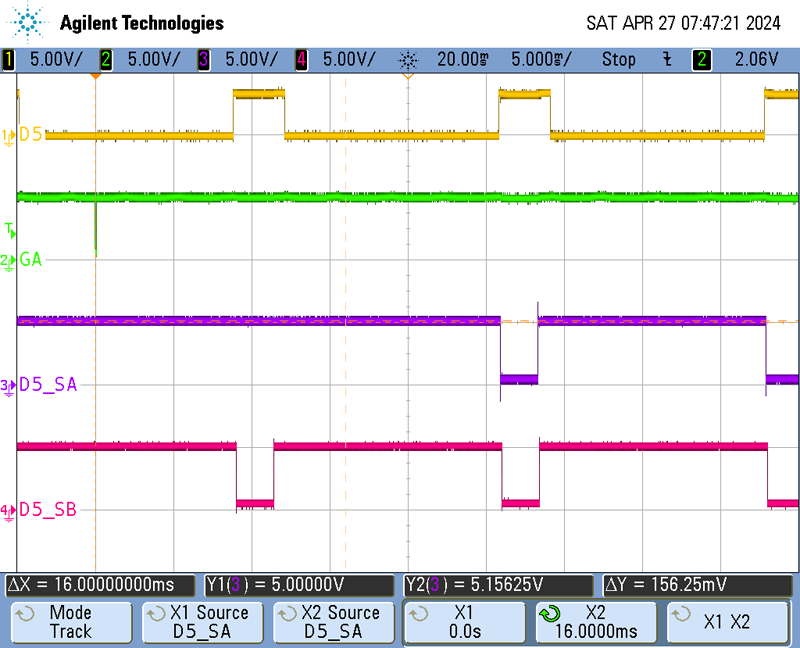Toggle the X1 cursor at 0.0s

[464, 622]
